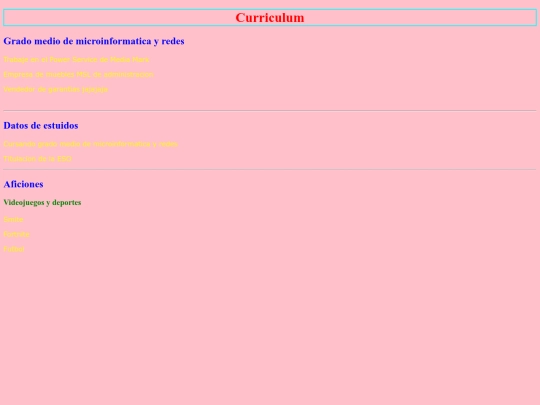The height and width of the screenshot is (405, 540).
Task: Click the line 'Vendedor de garantias jajajaja'
Action: [x=56, y=89]
